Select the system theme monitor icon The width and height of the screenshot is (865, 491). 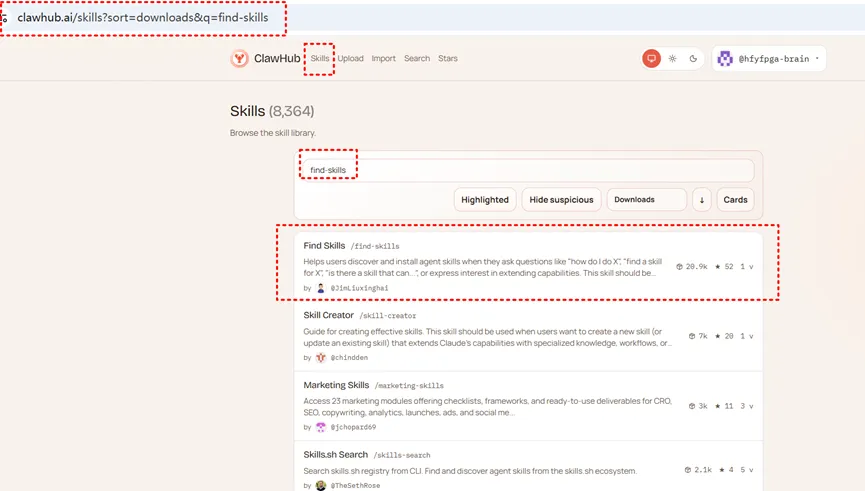coord(651,58)
